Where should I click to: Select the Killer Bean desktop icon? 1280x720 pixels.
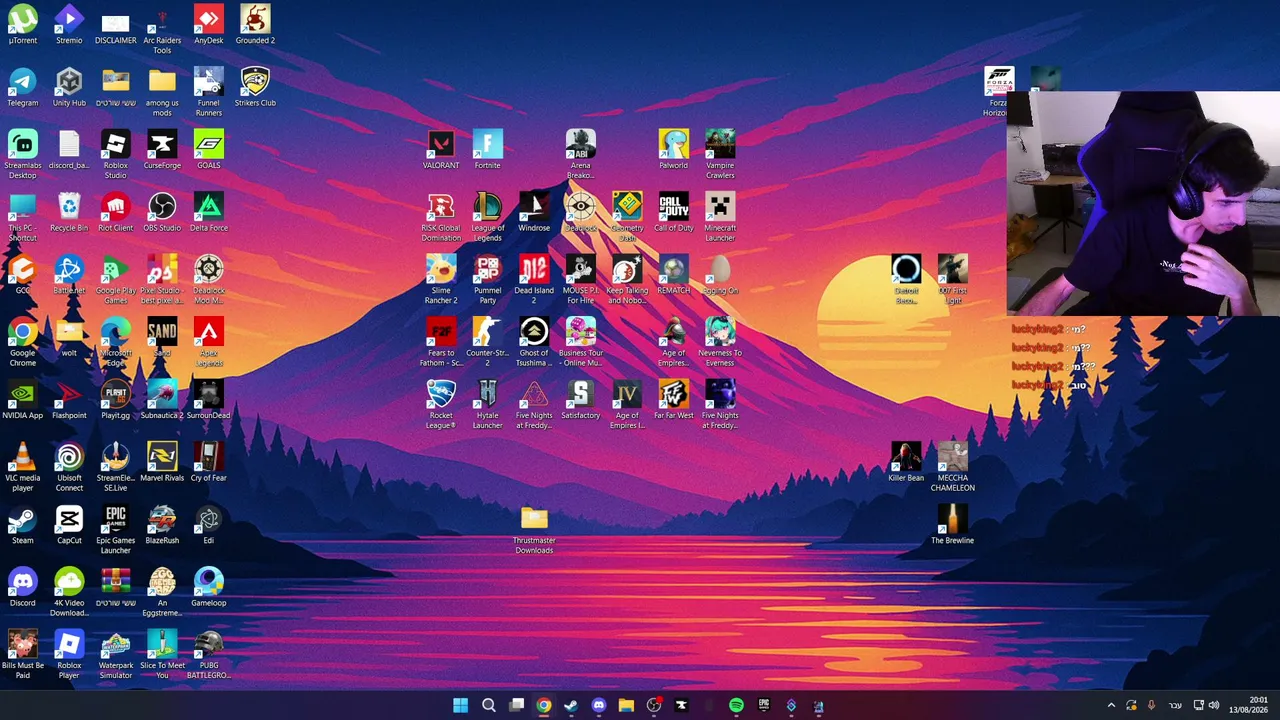click(x=906, y=462)
